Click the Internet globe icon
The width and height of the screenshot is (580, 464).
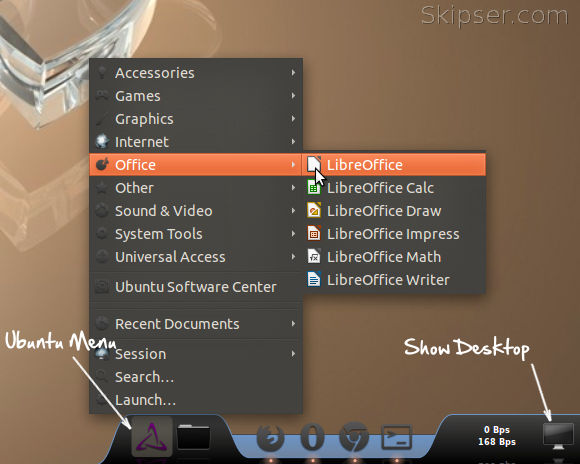102,141
